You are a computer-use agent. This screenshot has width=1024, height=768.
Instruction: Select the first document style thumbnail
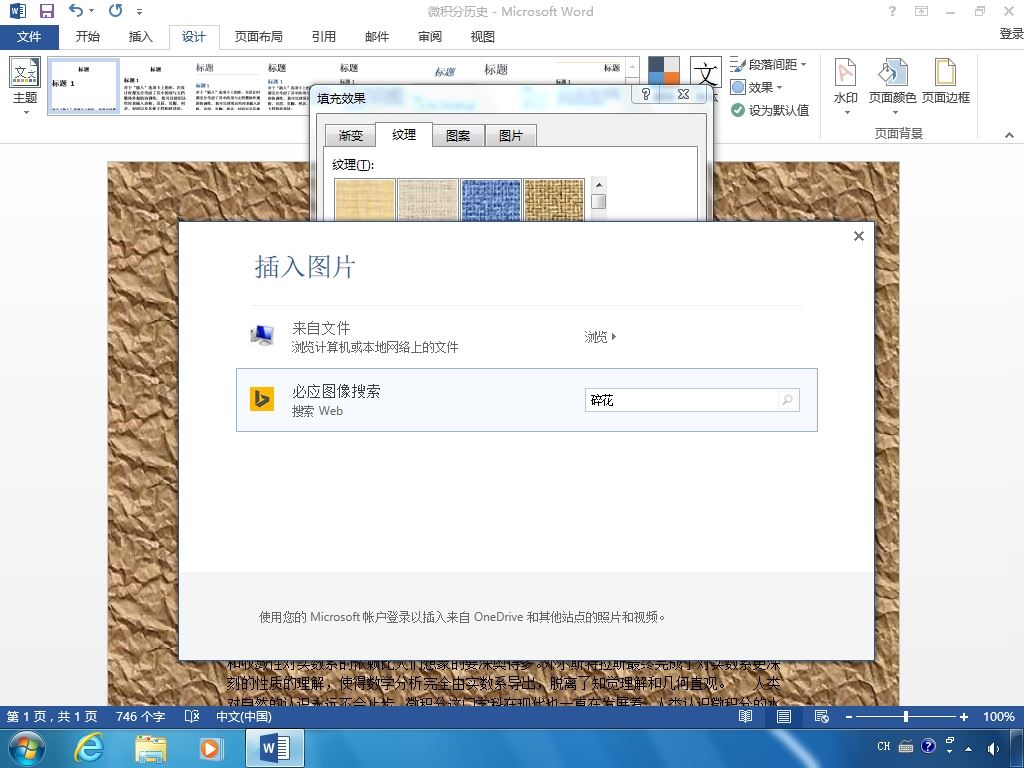84,86
